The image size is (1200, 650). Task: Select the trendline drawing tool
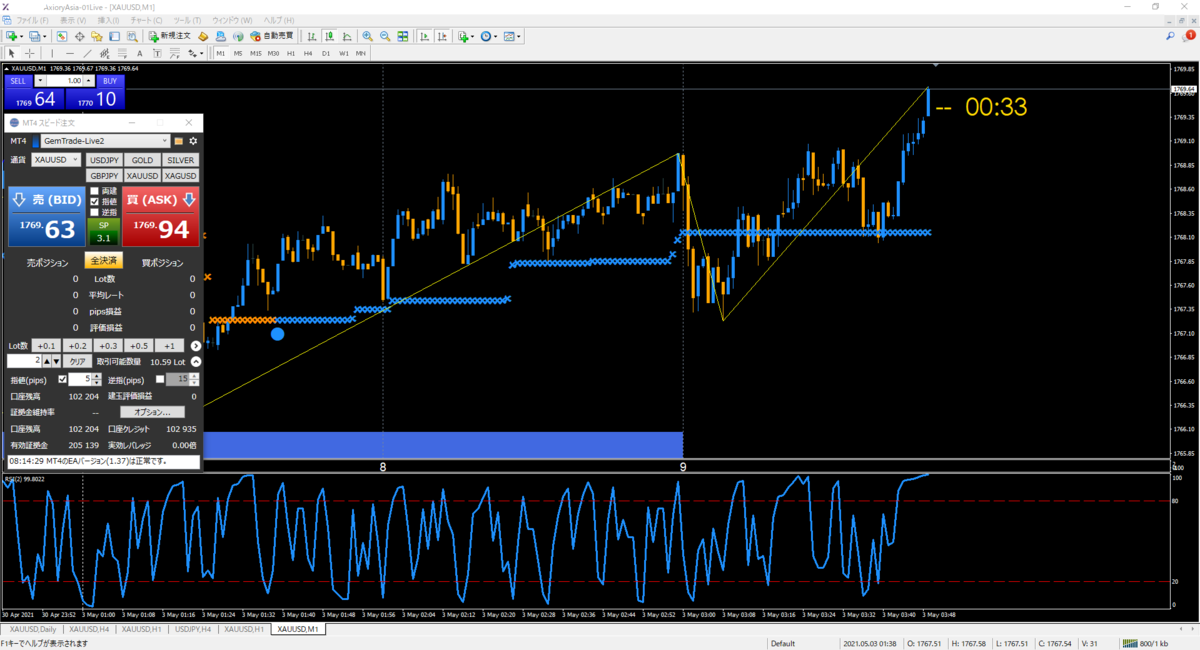point(88,53)
